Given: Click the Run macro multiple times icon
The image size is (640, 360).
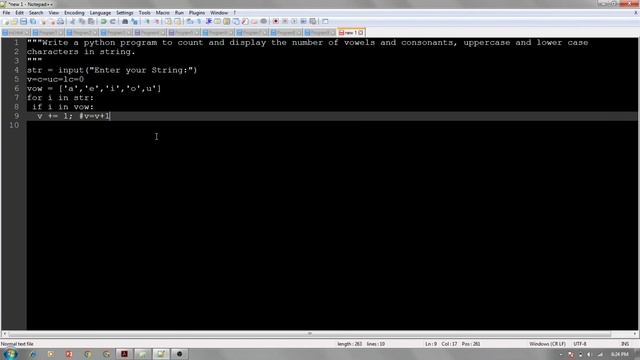Looking at the screenshot, I should [303, 21].
